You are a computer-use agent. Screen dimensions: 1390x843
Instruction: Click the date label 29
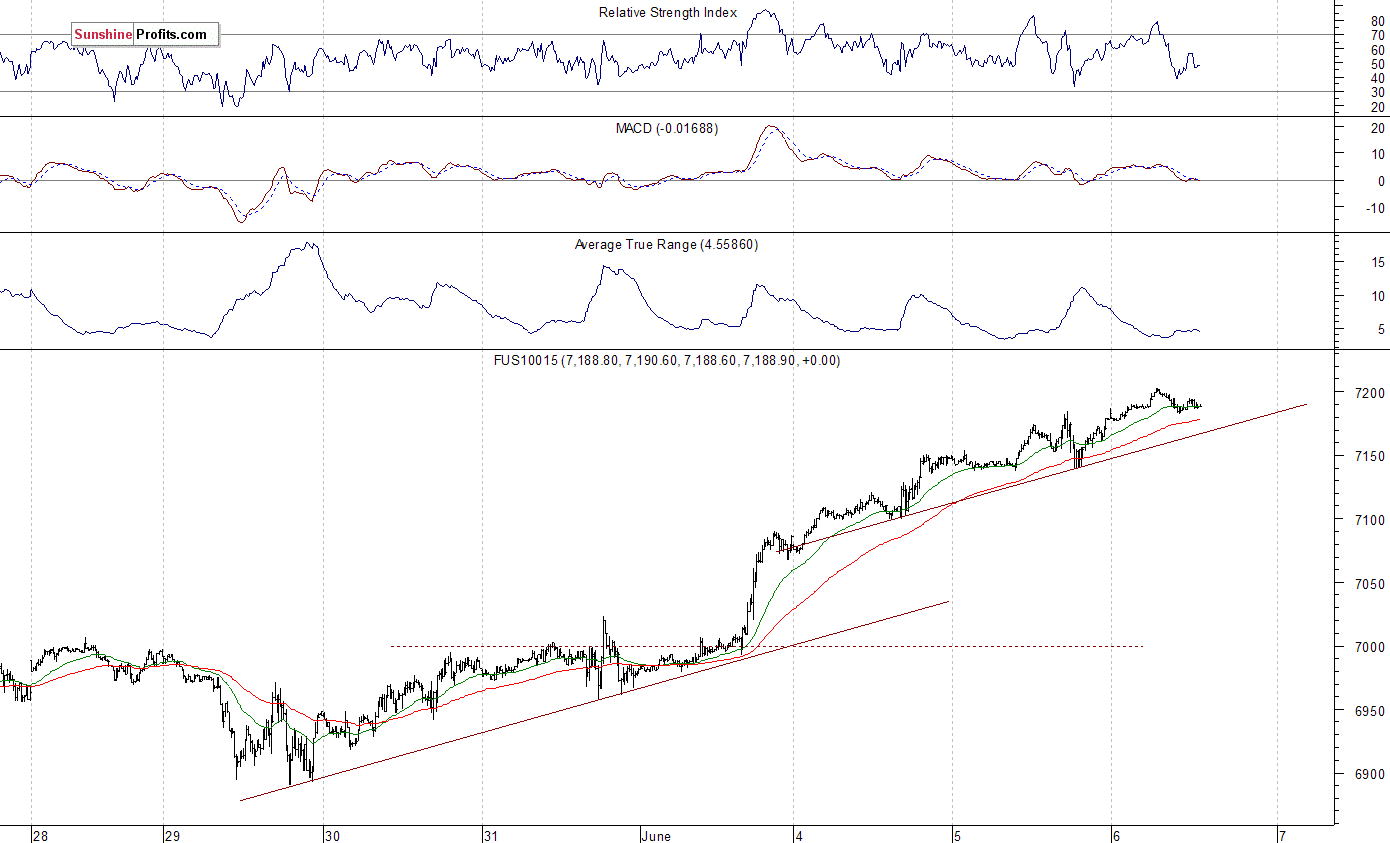pyautogui.click(x=172, y=835)
